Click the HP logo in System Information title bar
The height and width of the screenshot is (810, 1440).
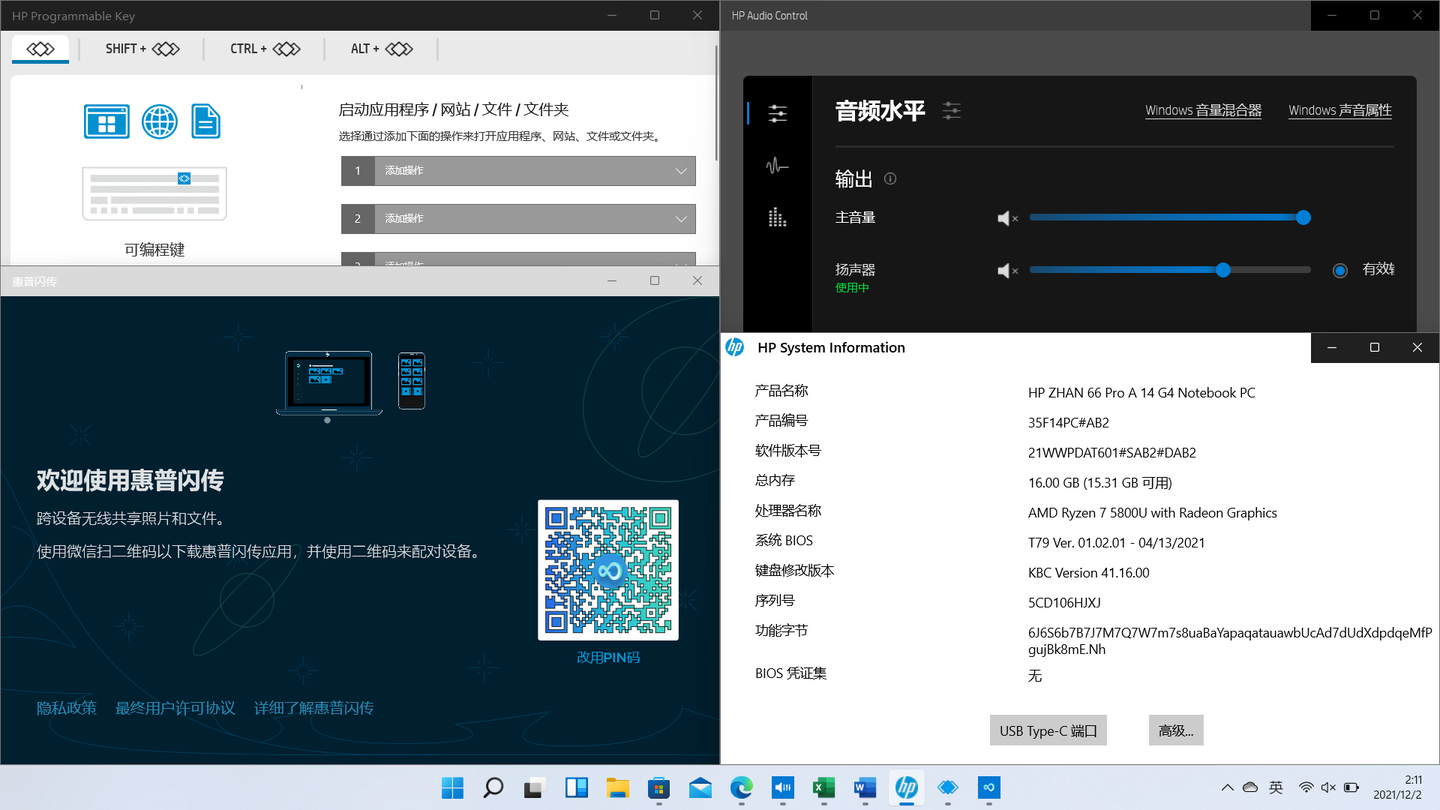click(x=735, y=347)
